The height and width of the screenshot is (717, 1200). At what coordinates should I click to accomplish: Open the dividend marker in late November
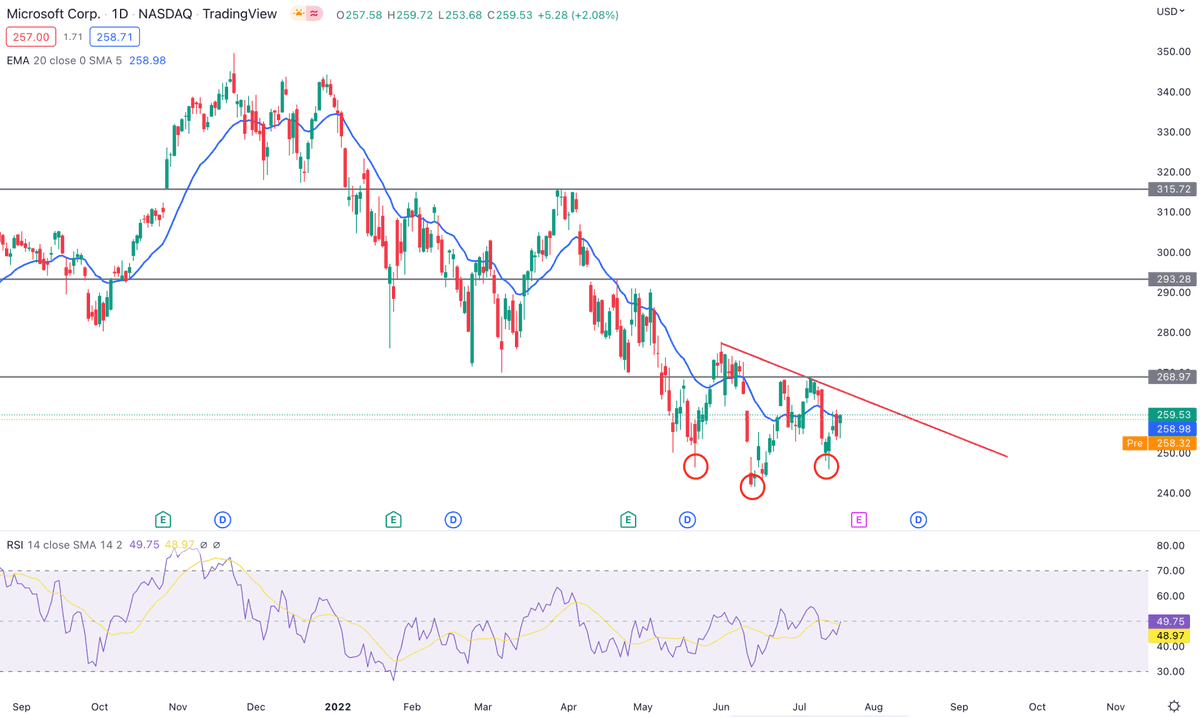[x=223, y=519]
